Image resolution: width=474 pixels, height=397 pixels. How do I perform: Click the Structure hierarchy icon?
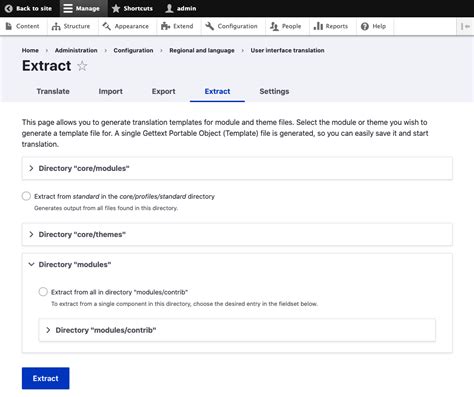pos(56,26)
